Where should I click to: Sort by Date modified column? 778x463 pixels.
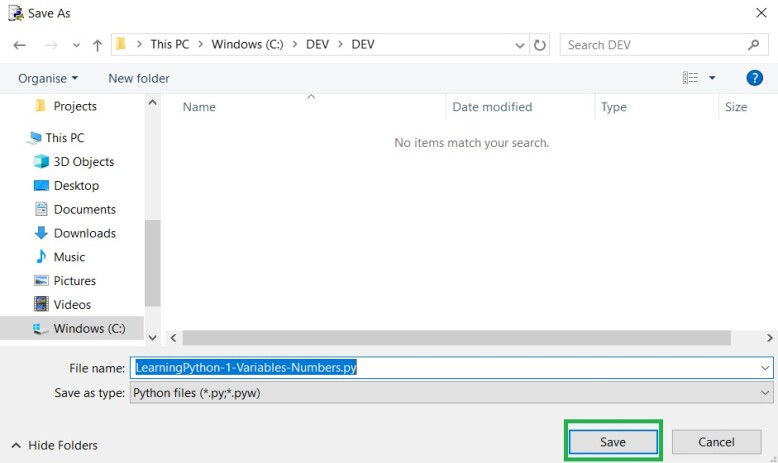tap(492, 107)
